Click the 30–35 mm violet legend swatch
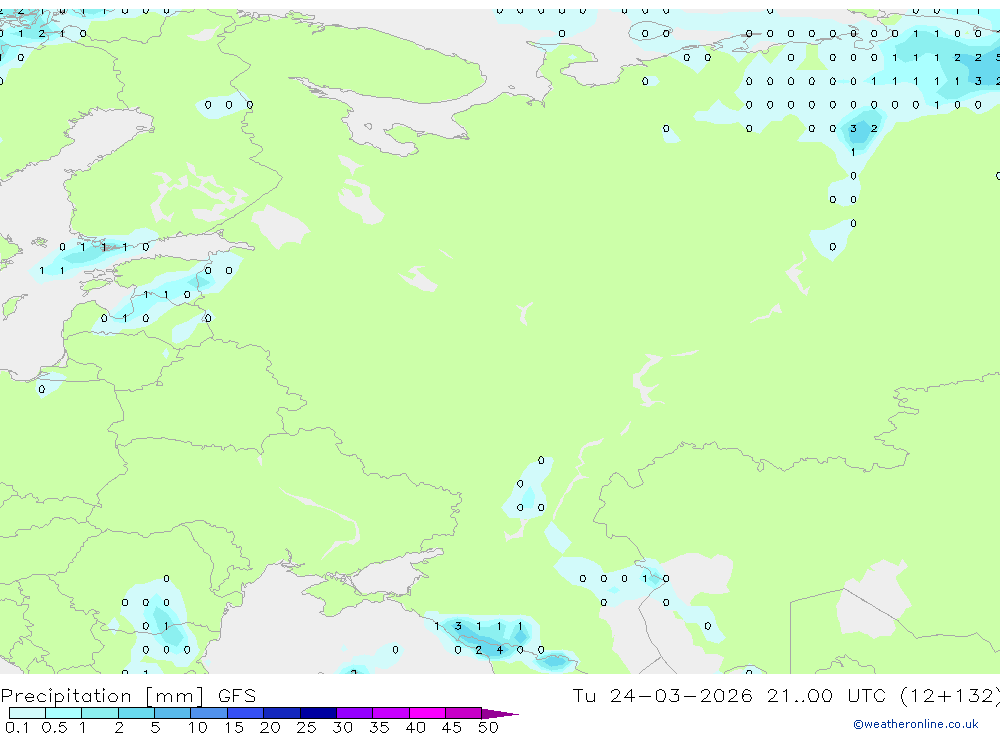1000x733 pixels. tap(354, 713)
